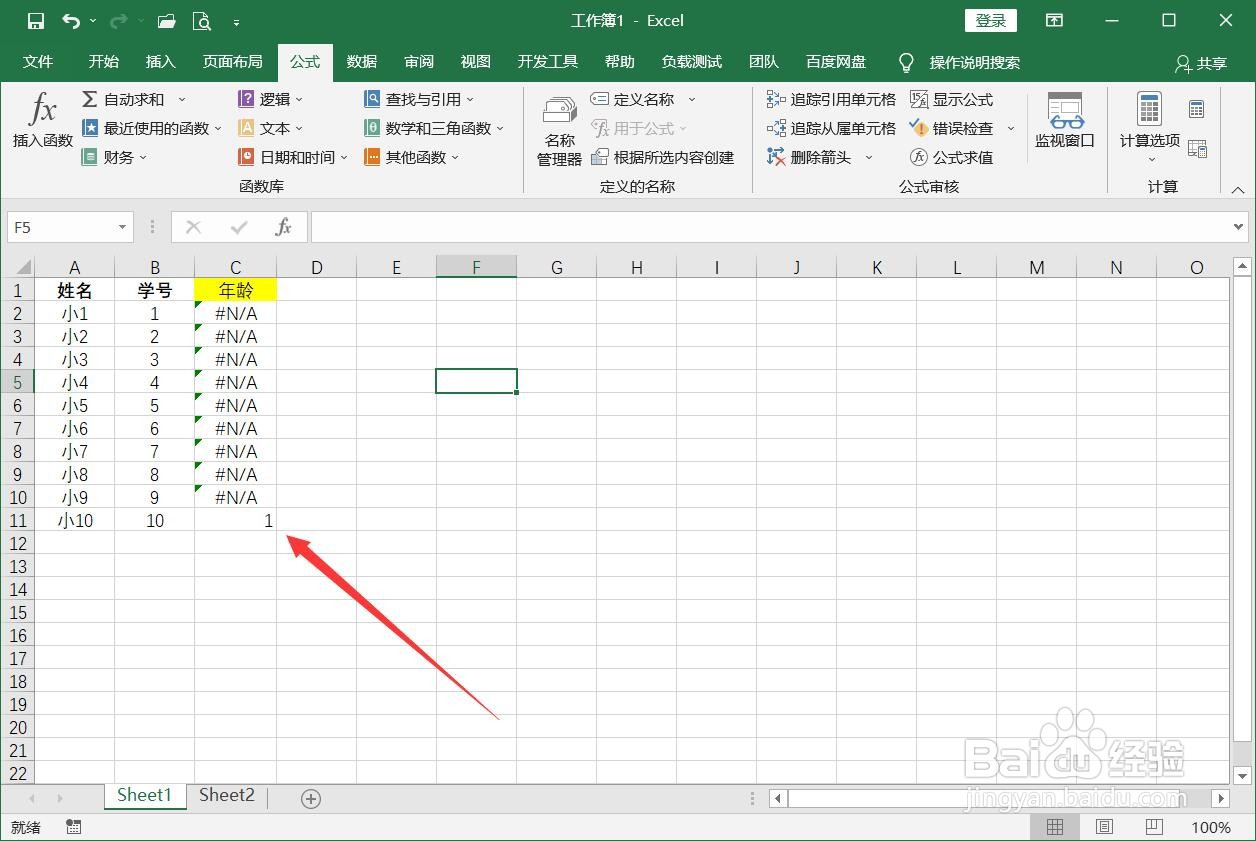1256x841 pixels.
Task: Toggle page layout view in status bar
Action: click(1103, 827)
